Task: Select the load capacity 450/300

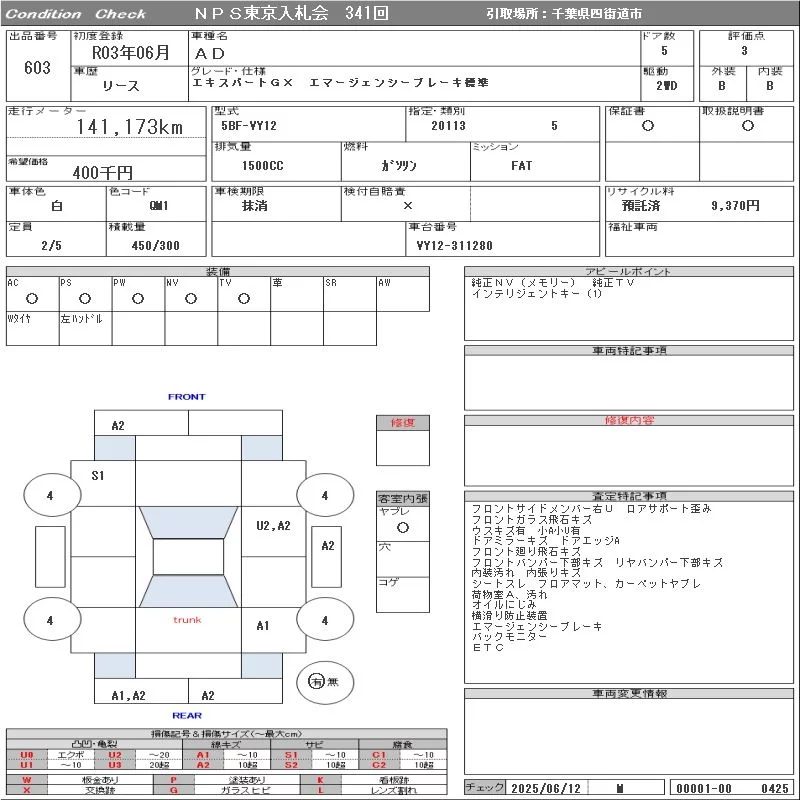Action: [x=156, y=245]
